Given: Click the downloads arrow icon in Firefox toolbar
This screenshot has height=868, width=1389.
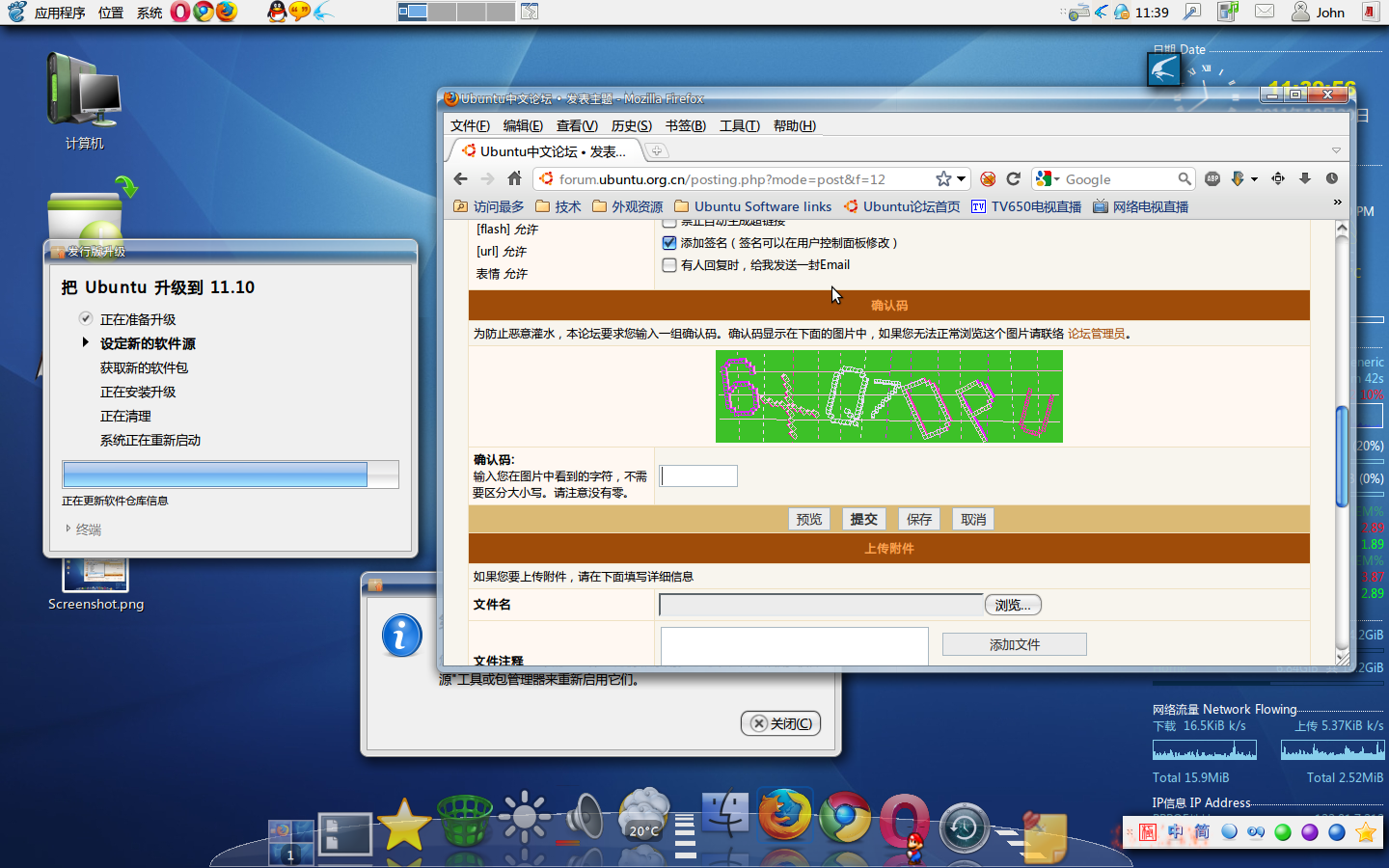Looking at the screenshot, I should pyautogui.click(x=1305, y=178).
